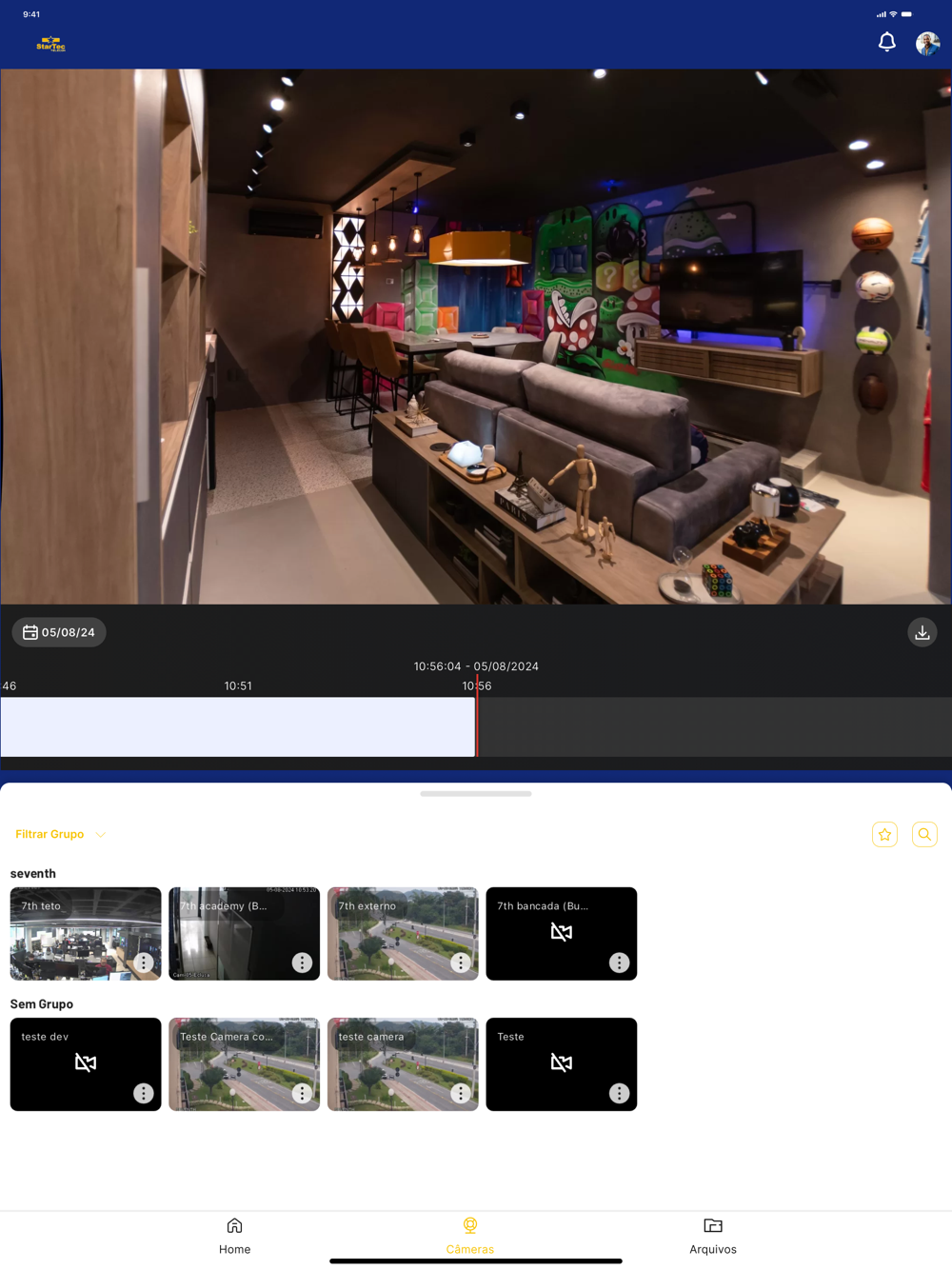Open options for 7th externo camera
This screenshot has width=952, height=1270.
click(x=461, y=962)
